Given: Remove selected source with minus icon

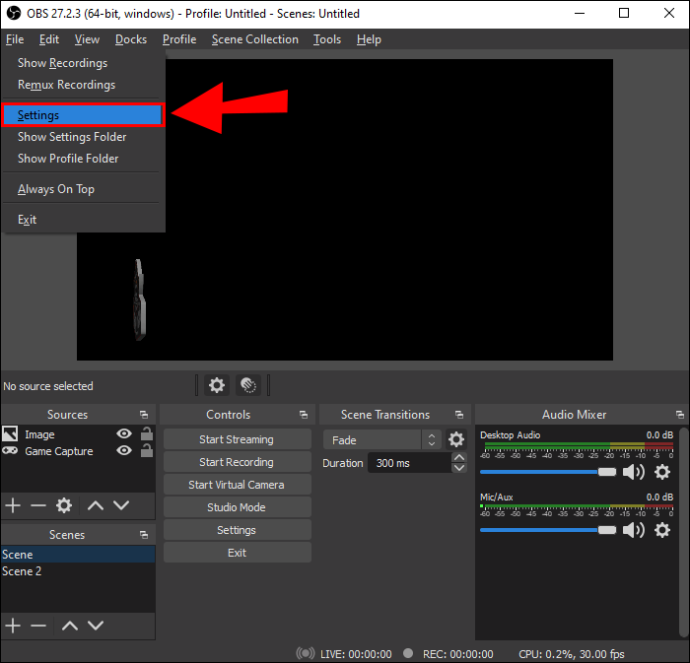Looking at the screenshot, I should point(38,505).
